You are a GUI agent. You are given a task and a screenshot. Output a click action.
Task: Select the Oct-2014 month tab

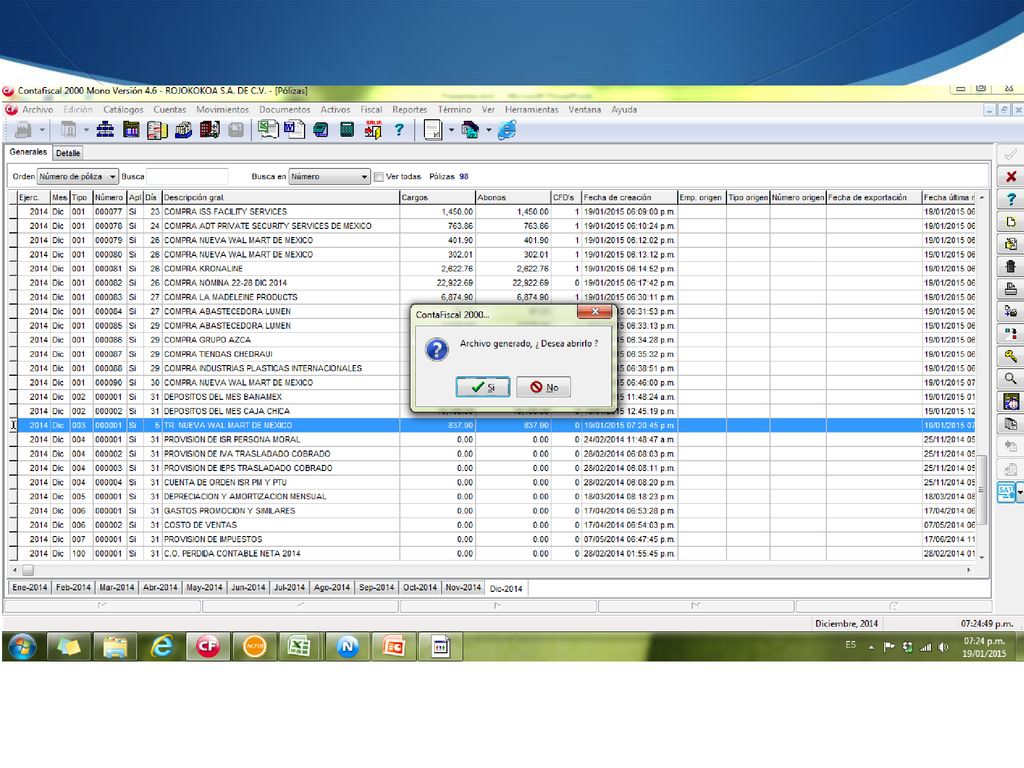[x=419, y=588]
